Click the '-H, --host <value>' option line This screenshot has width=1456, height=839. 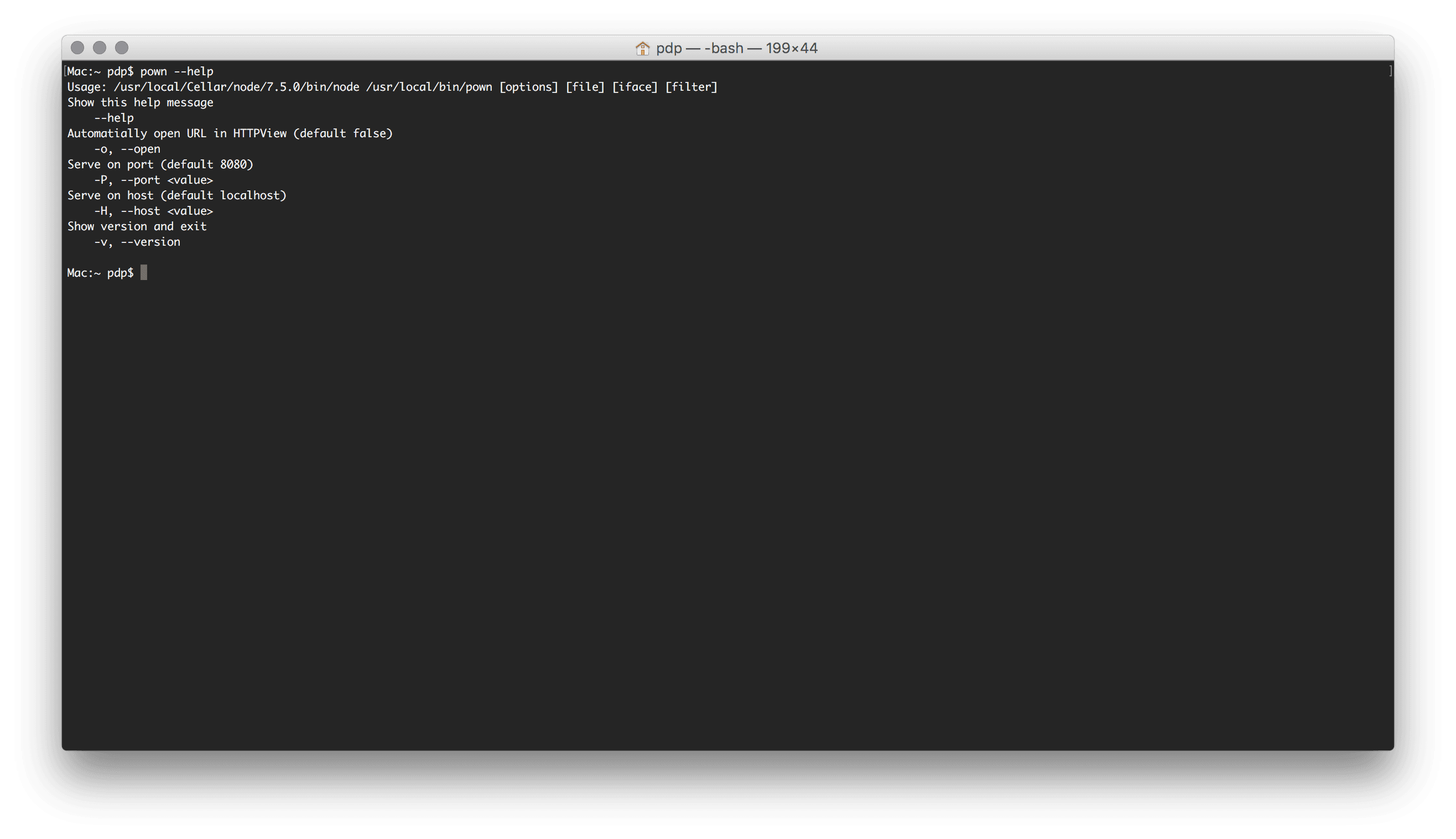153,211
